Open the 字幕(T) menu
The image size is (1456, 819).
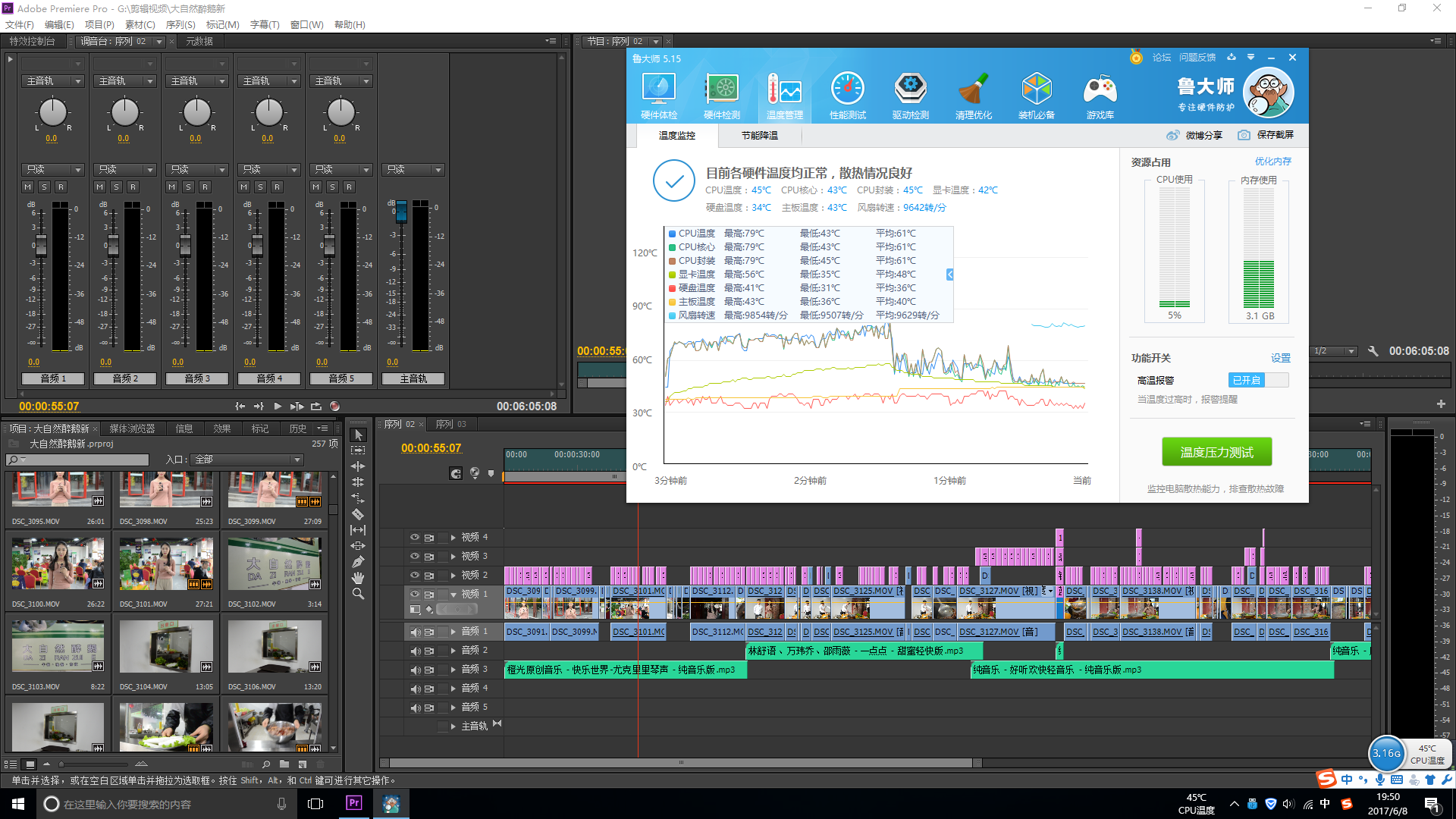pos(265,25)
